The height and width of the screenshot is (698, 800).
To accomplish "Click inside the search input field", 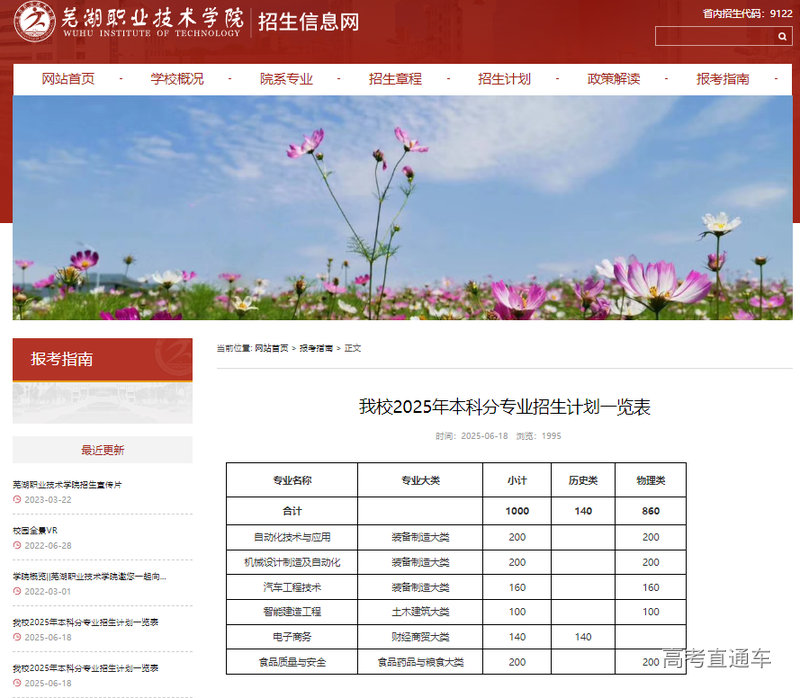I will coord(714,36).
